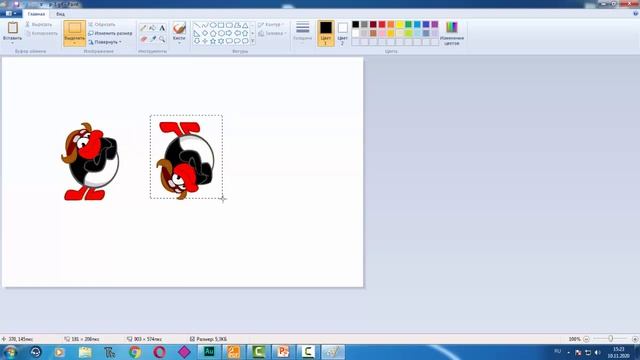Select the Pencil tool
640x360 pixels.
click(143, 28)
